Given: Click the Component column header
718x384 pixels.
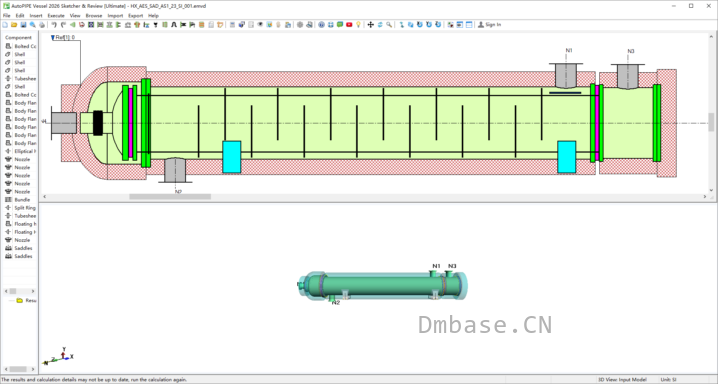Looking at the screenshot, I should point(19,38).
